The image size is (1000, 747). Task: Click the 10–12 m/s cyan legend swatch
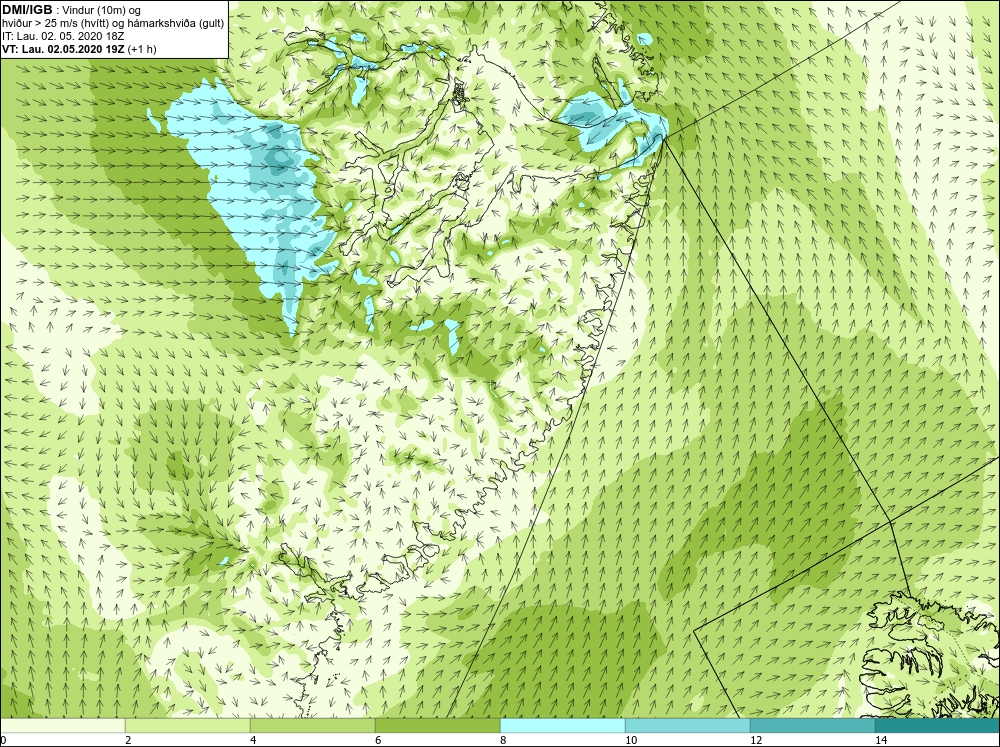688,726
